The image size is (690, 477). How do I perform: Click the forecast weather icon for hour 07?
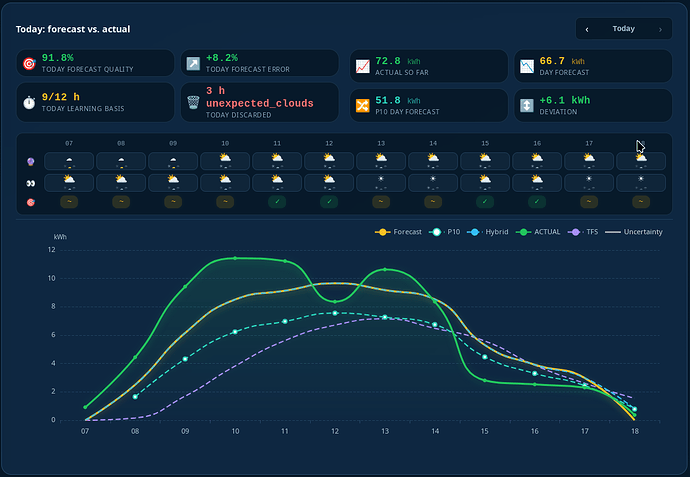[69, 161]
